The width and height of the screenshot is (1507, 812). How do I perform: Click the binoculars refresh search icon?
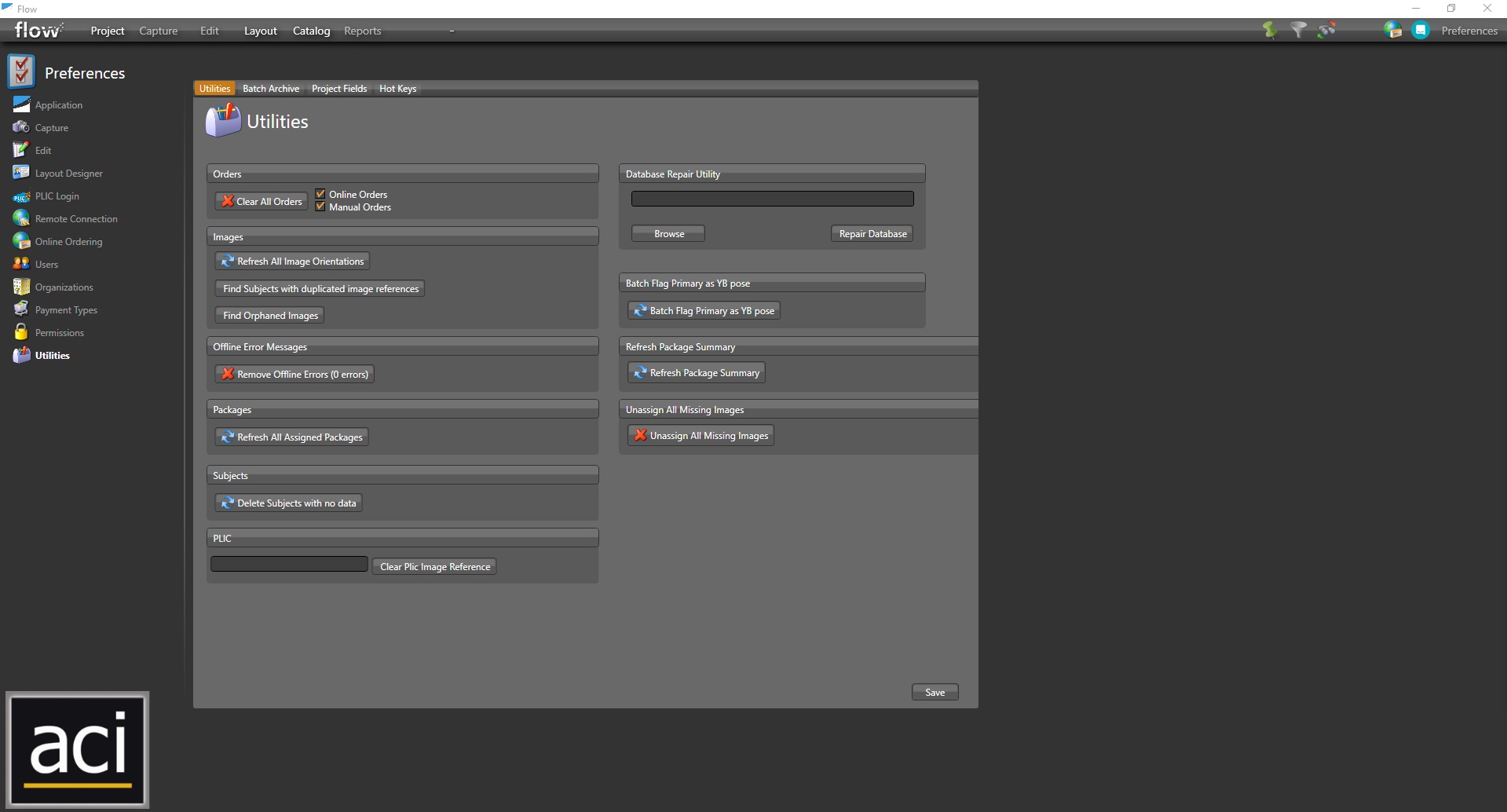click(x=1327, y=30)
